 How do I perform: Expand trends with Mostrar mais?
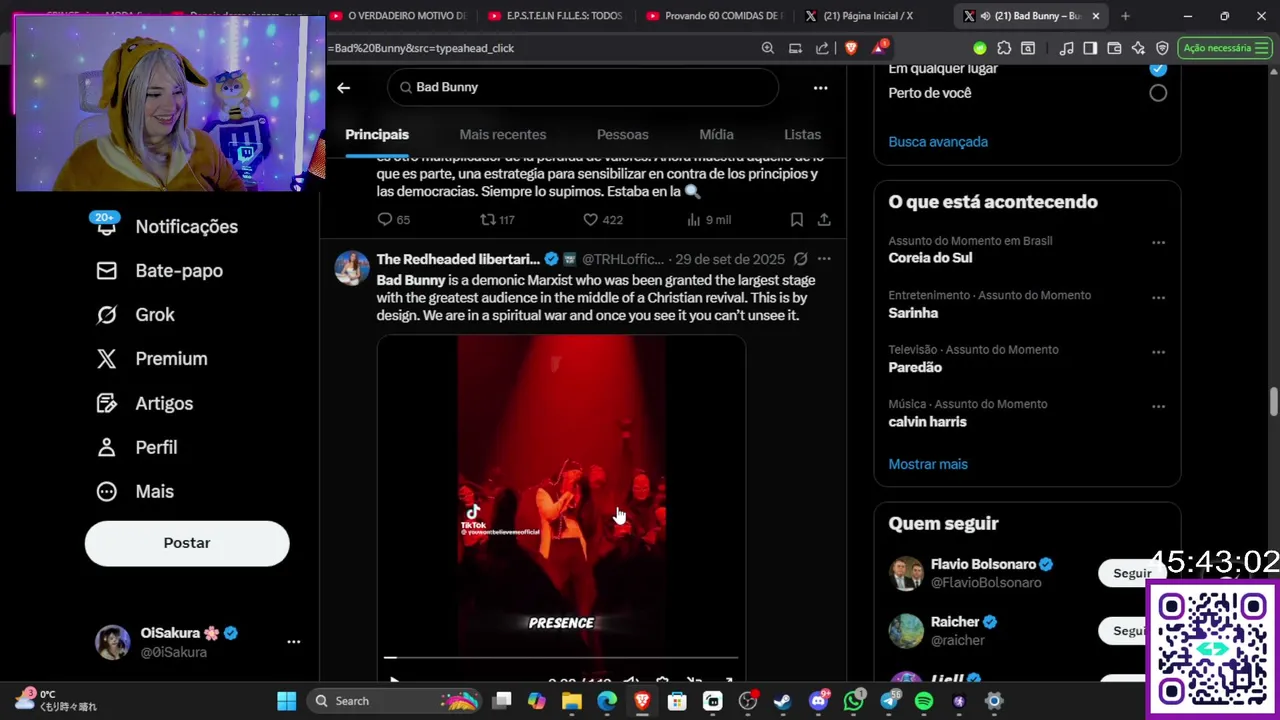[x=927, y=464]
